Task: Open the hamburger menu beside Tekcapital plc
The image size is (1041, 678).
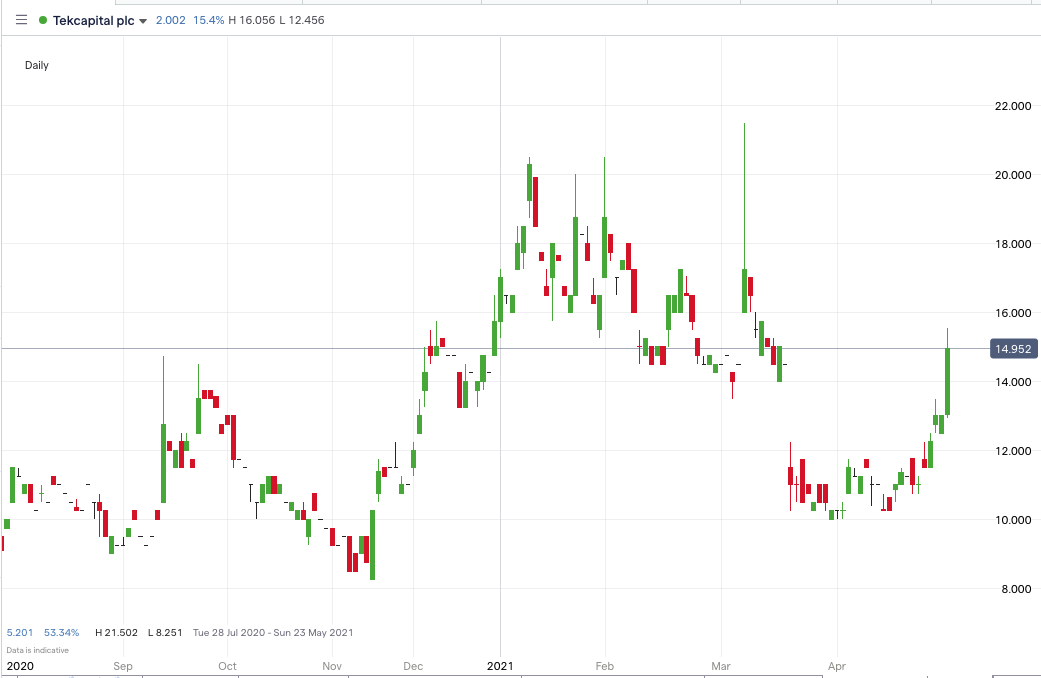Action: point(21,20)
